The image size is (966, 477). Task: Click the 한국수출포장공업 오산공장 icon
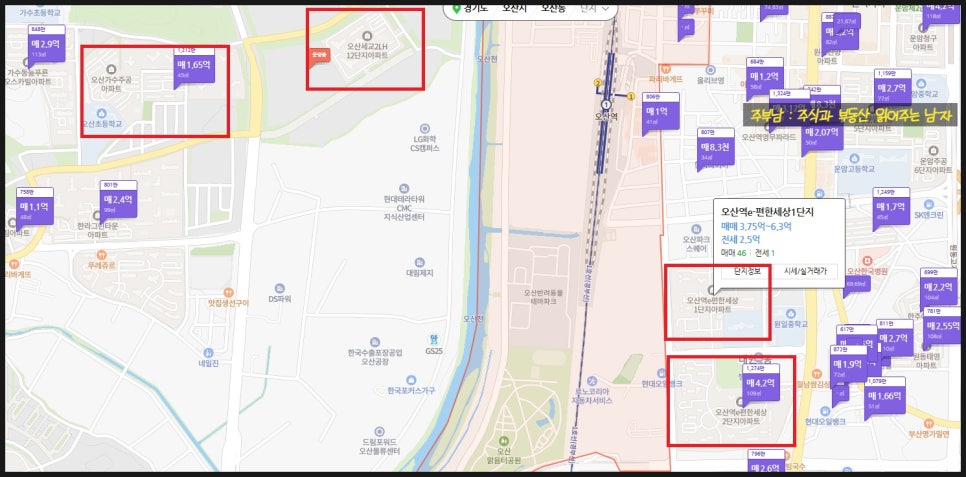(x=375, y=342)
